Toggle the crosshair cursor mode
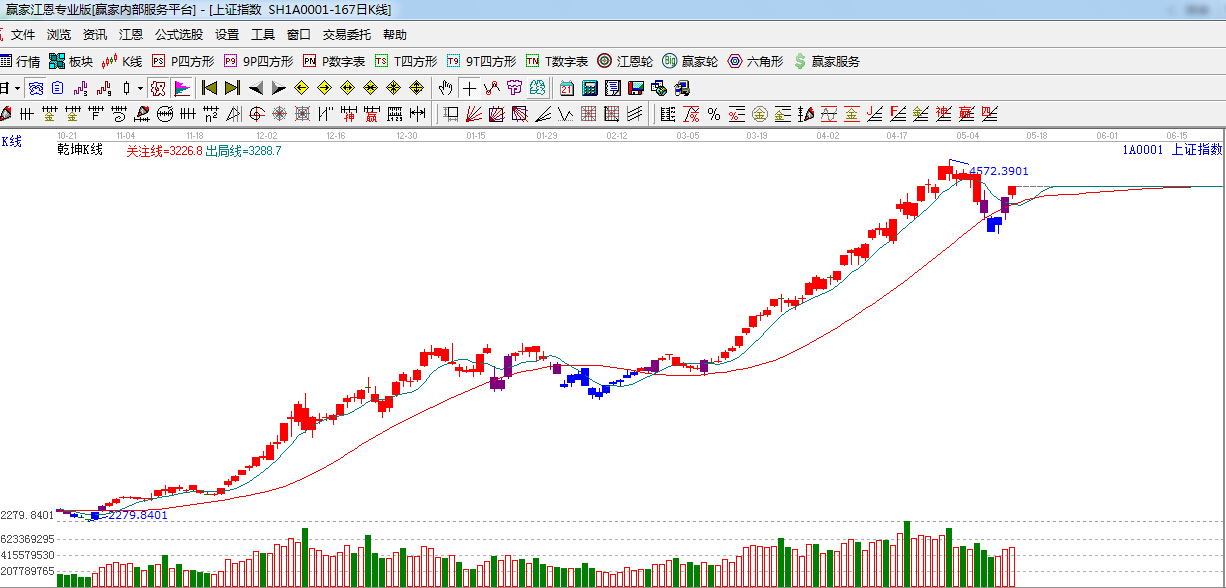 (469, 88)
